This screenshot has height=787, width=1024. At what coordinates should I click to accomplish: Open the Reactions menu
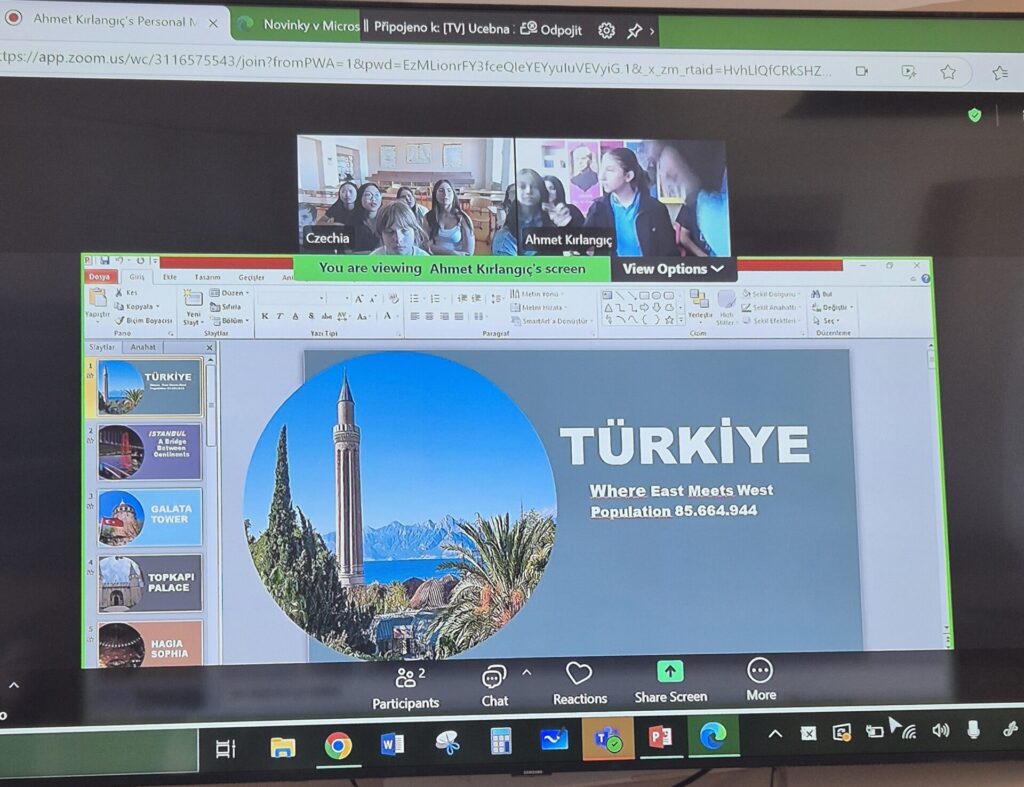[x=579, y=684]
